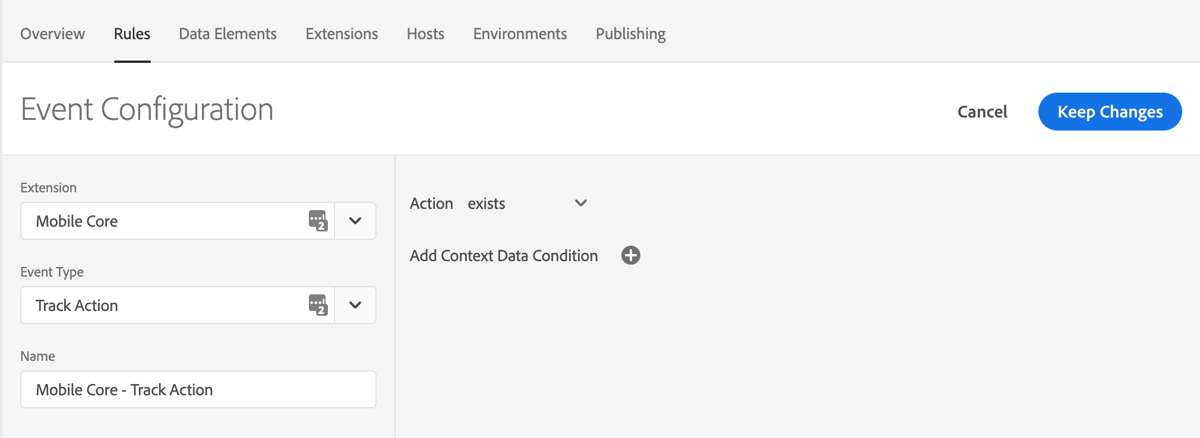Screen dimensions: 1200x438
Task: Navigate to the Environments tab
Action: point(520,34)
